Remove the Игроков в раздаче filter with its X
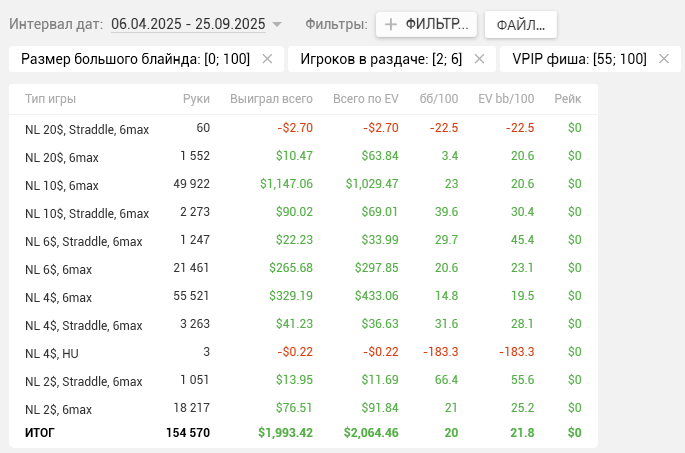 (x=479, y=59)
